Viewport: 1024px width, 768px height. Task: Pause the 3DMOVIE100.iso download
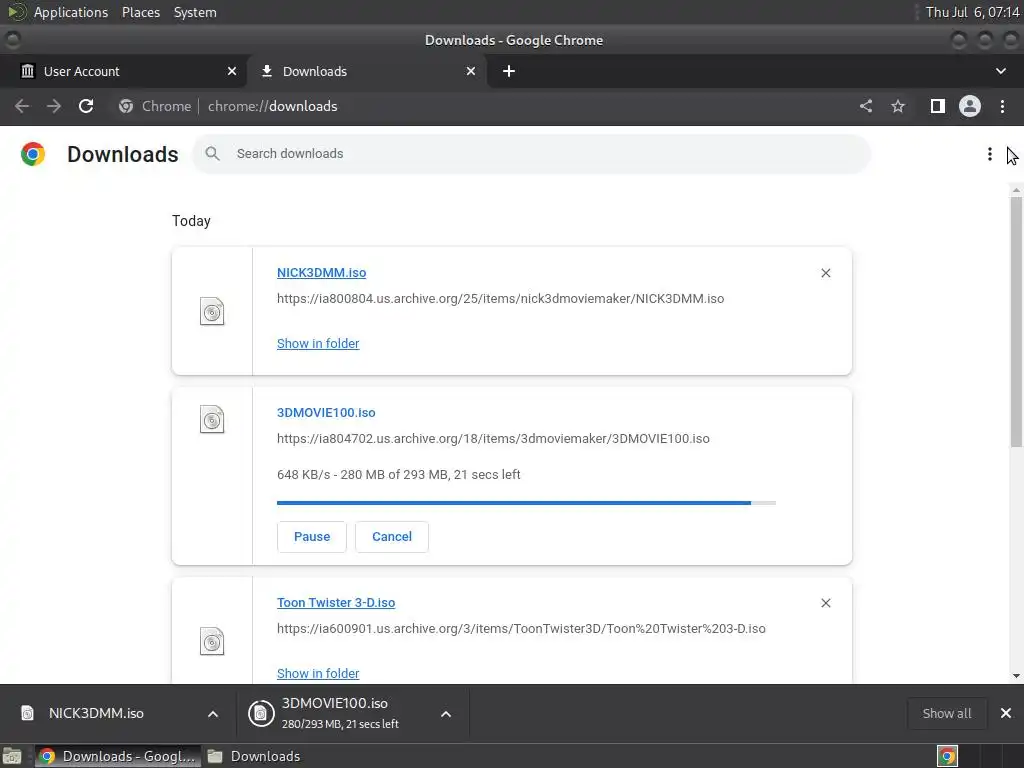312,537
